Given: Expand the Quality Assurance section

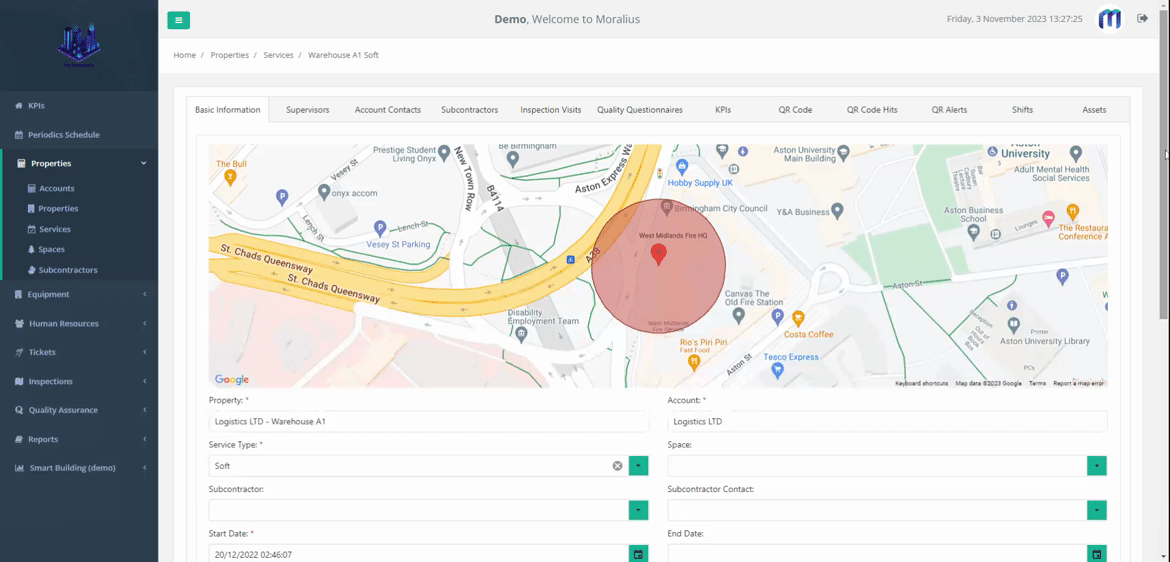Looking at the screenshot, I should [x=79, y=410].
